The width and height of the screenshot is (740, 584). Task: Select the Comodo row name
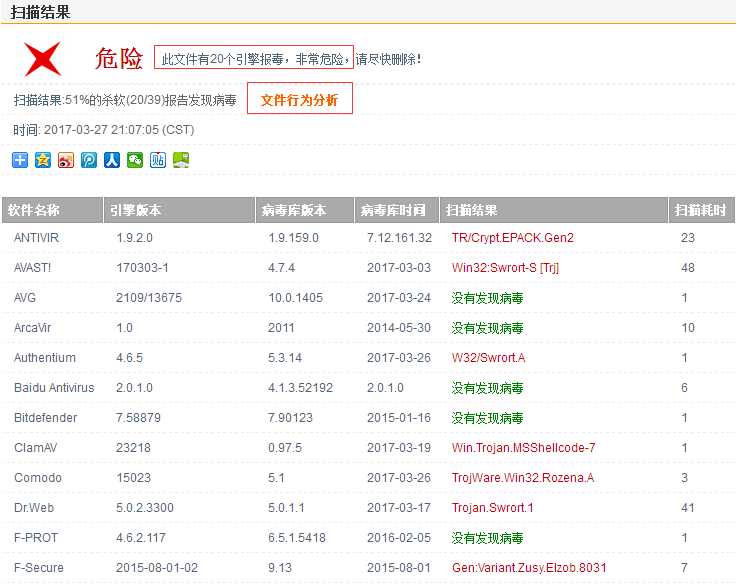(x=38, y=478)
